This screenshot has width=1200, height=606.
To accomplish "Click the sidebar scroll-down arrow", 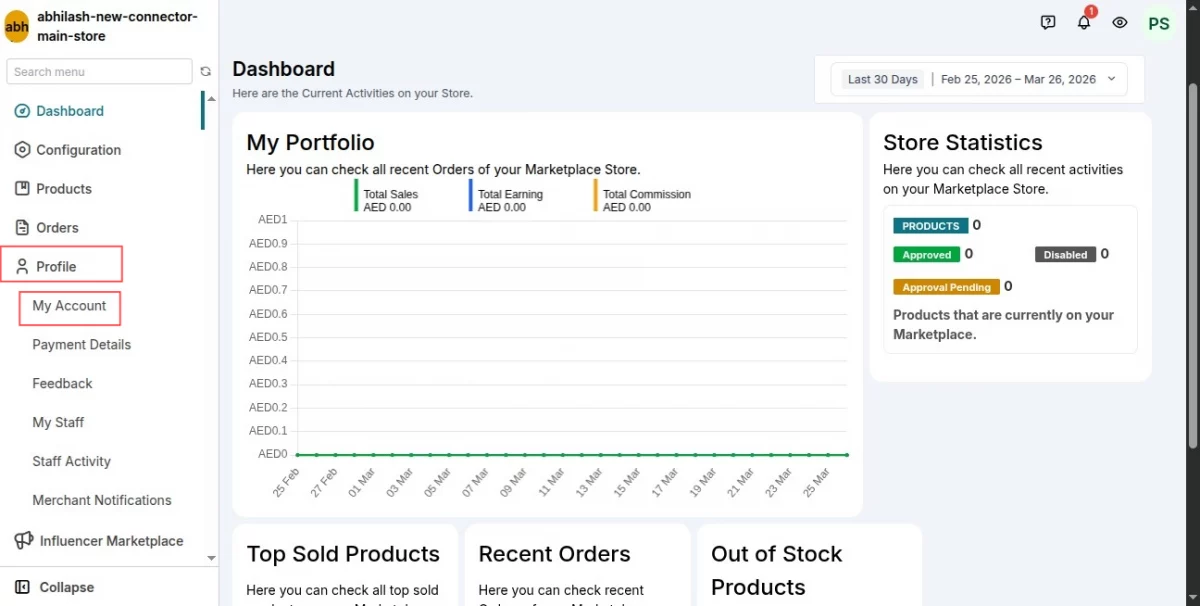I will (x=211, y=558).
